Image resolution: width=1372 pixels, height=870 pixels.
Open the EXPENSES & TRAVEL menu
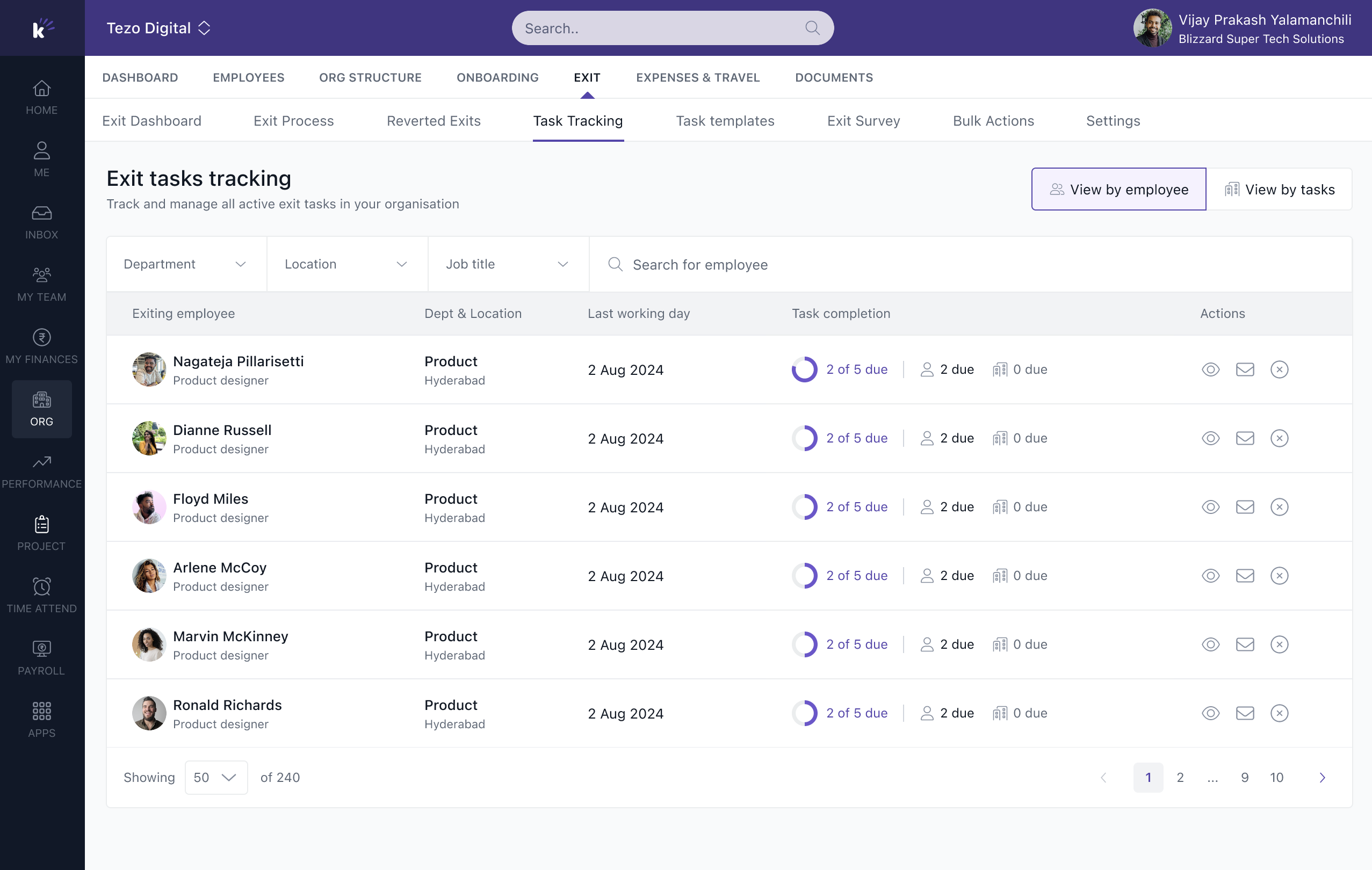click(x=698, y=77)
